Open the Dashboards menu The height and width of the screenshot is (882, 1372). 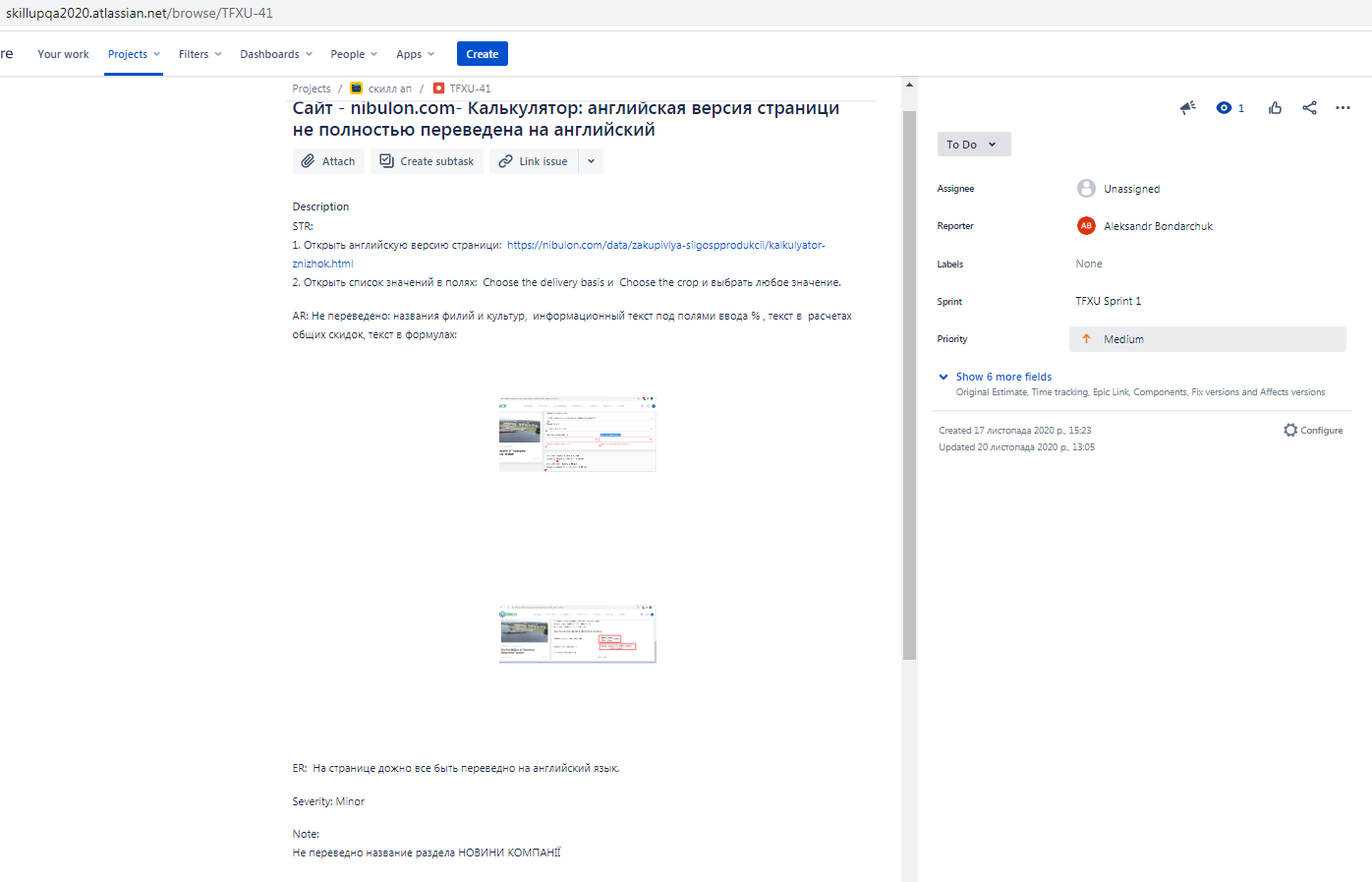(276, 54)
